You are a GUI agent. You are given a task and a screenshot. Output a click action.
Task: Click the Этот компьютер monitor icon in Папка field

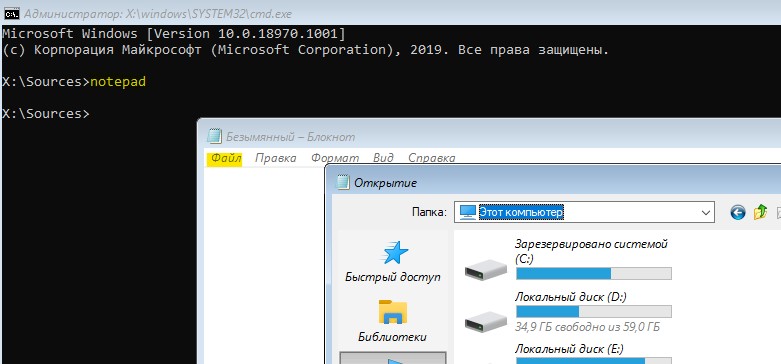coord(468,213)
